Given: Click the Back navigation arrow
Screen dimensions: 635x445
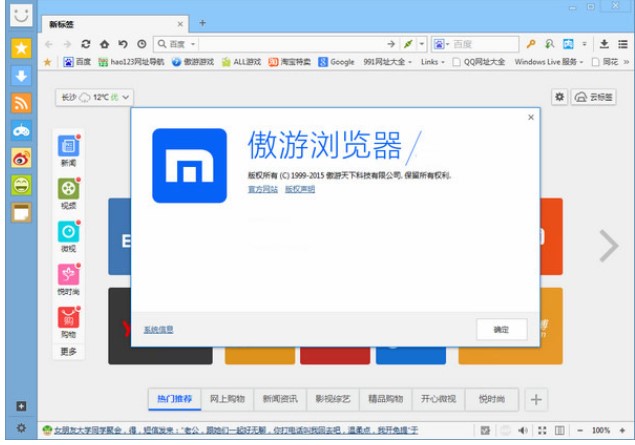Looking at the screenshot, I should pyautogui.click(x=49, y=44).
